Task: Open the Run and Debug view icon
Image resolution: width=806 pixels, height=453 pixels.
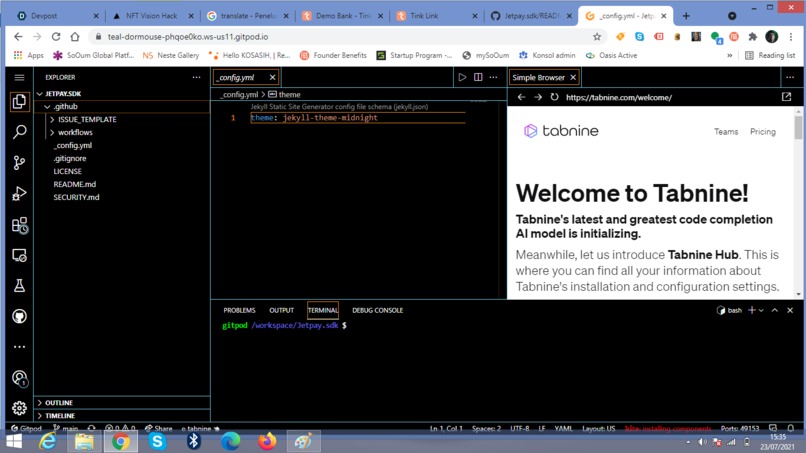Action: pyautogui.click(x=19, y=194)
